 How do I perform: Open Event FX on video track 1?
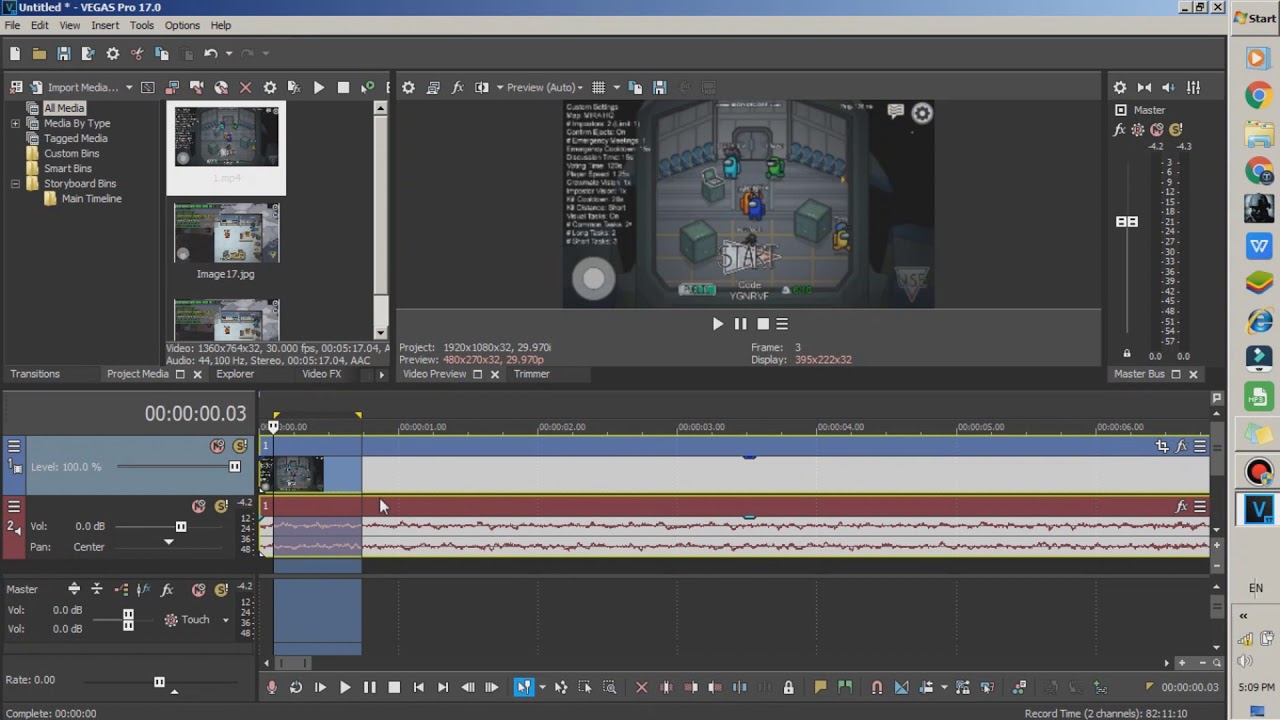click(1182, 446)
